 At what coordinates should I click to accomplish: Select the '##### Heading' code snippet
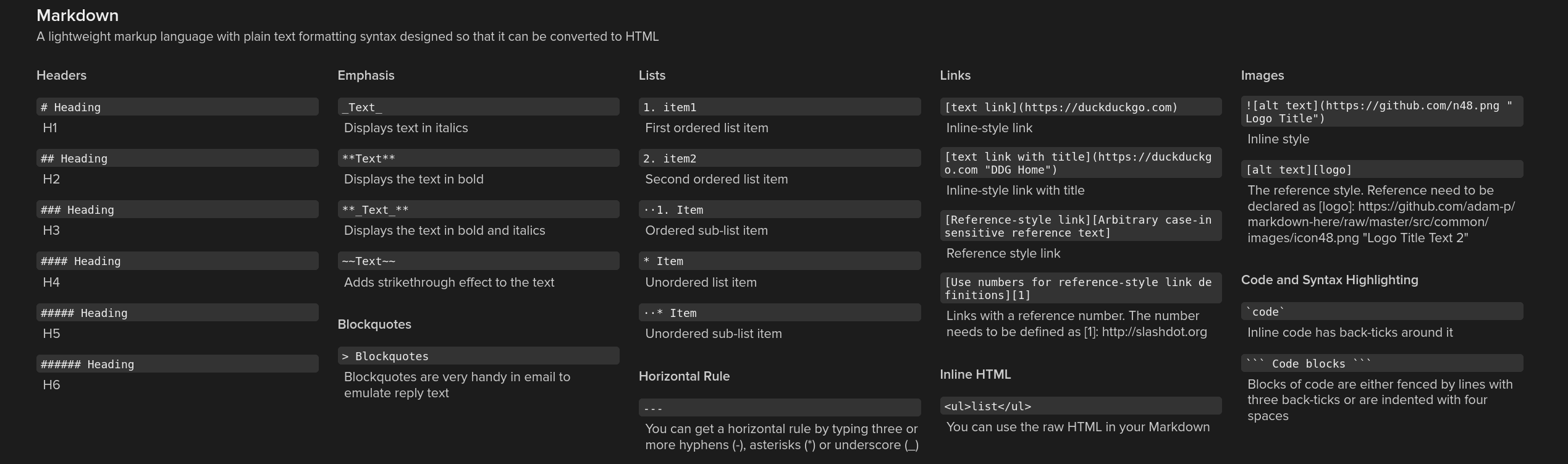point(177,313)
